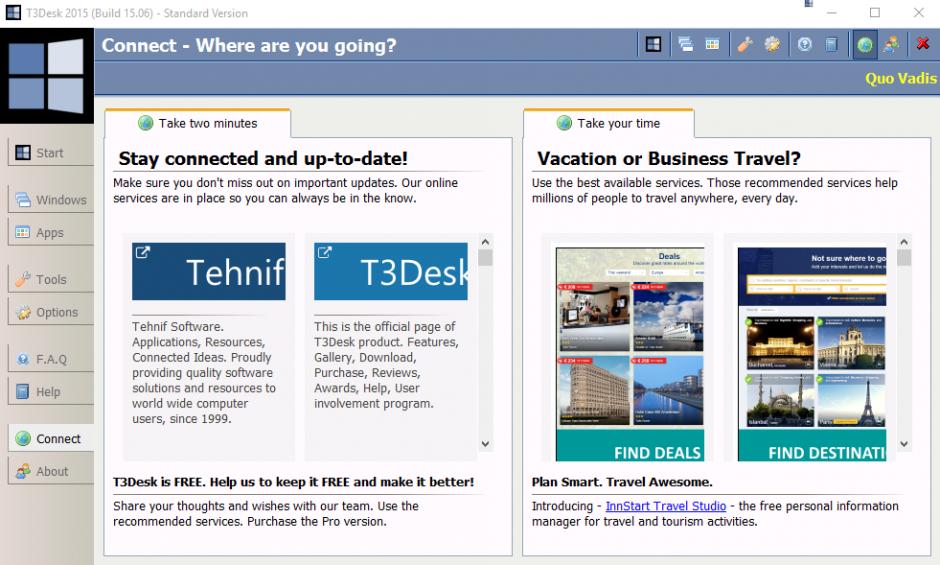Click the travel services list scrollbar thumb
The height and width of the screenshot is (565, 940).
904,258
